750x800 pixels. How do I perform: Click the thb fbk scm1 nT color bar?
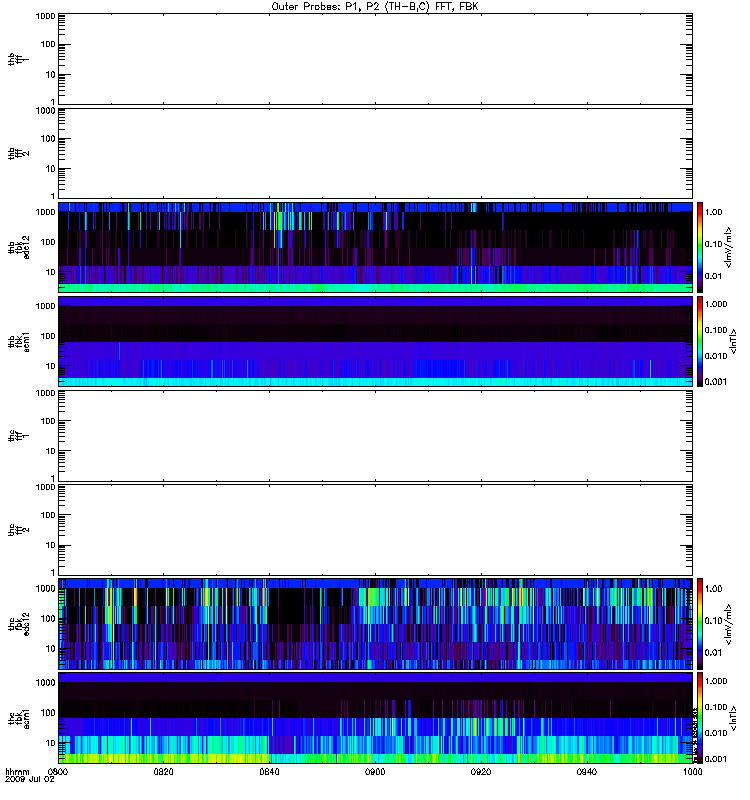(x=700, y=341)
